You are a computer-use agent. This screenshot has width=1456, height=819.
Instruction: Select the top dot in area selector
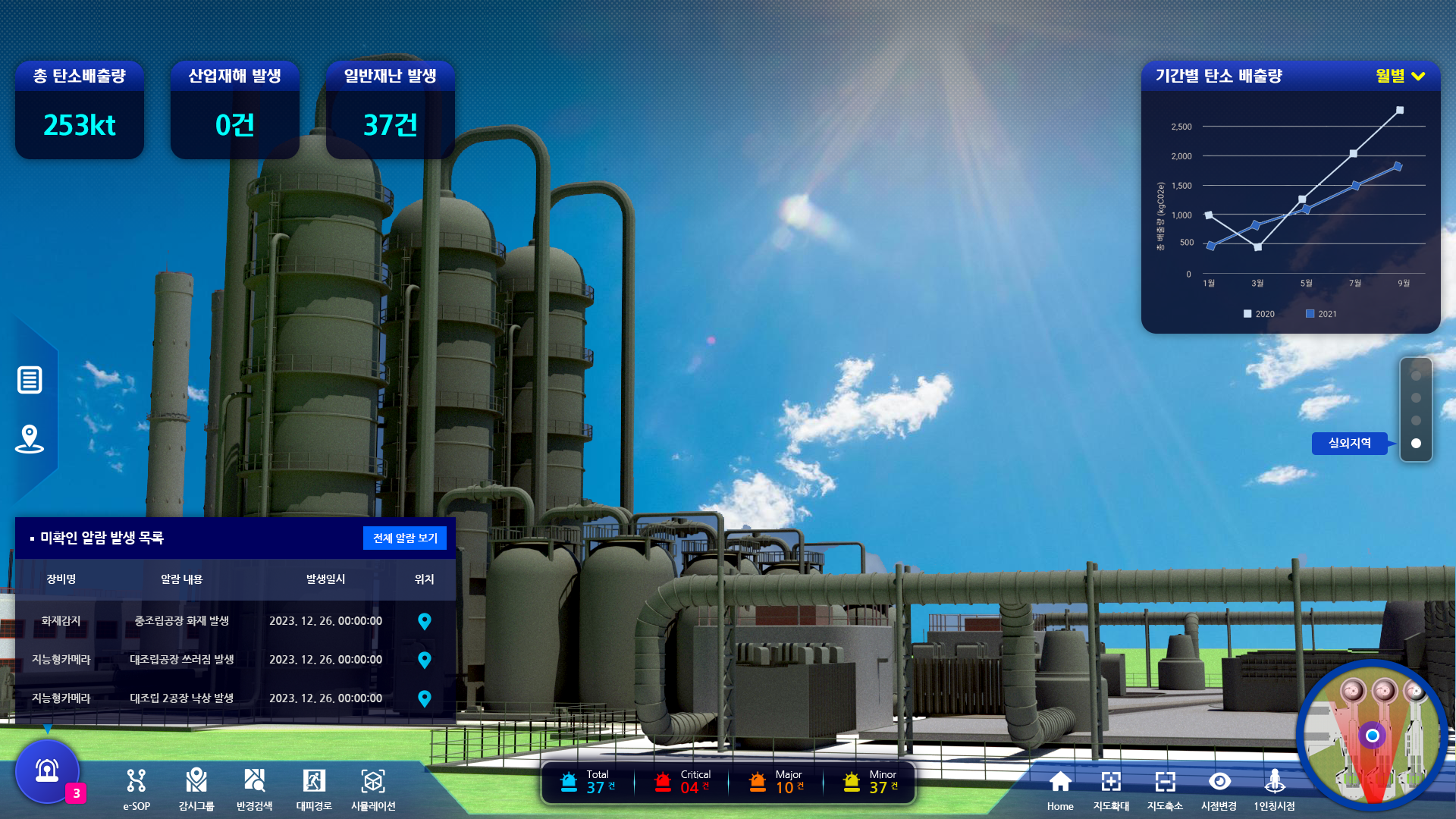click(1416, 375)
